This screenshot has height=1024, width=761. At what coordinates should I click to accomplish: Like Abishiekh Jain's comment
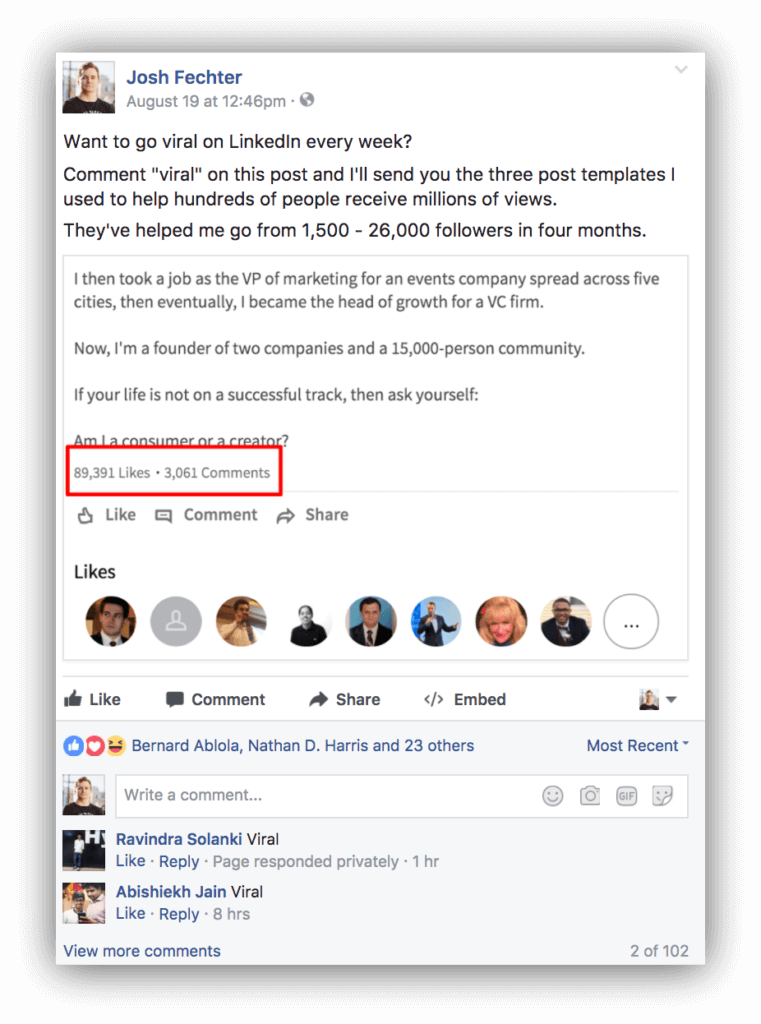131,914
